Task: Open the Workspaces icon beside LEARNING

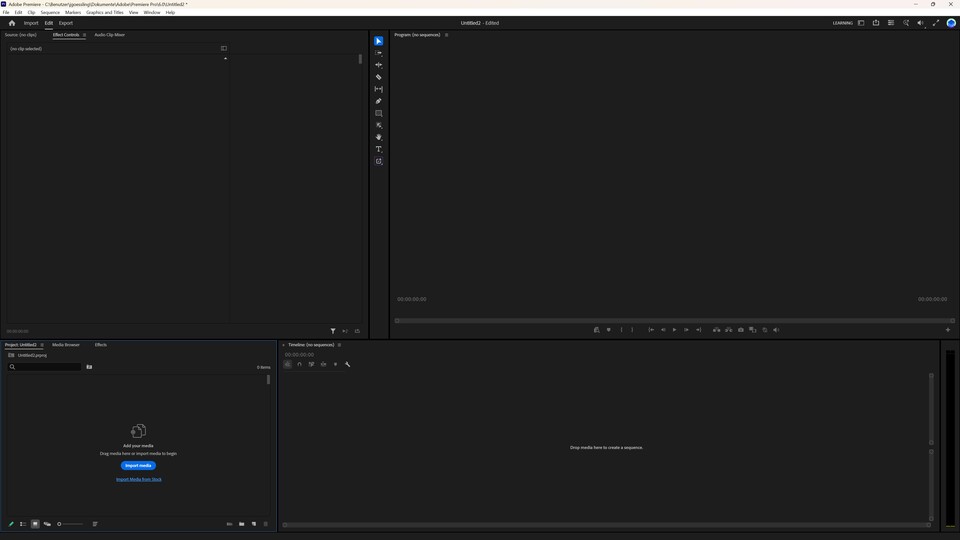Action: click(x=861, y=23)
